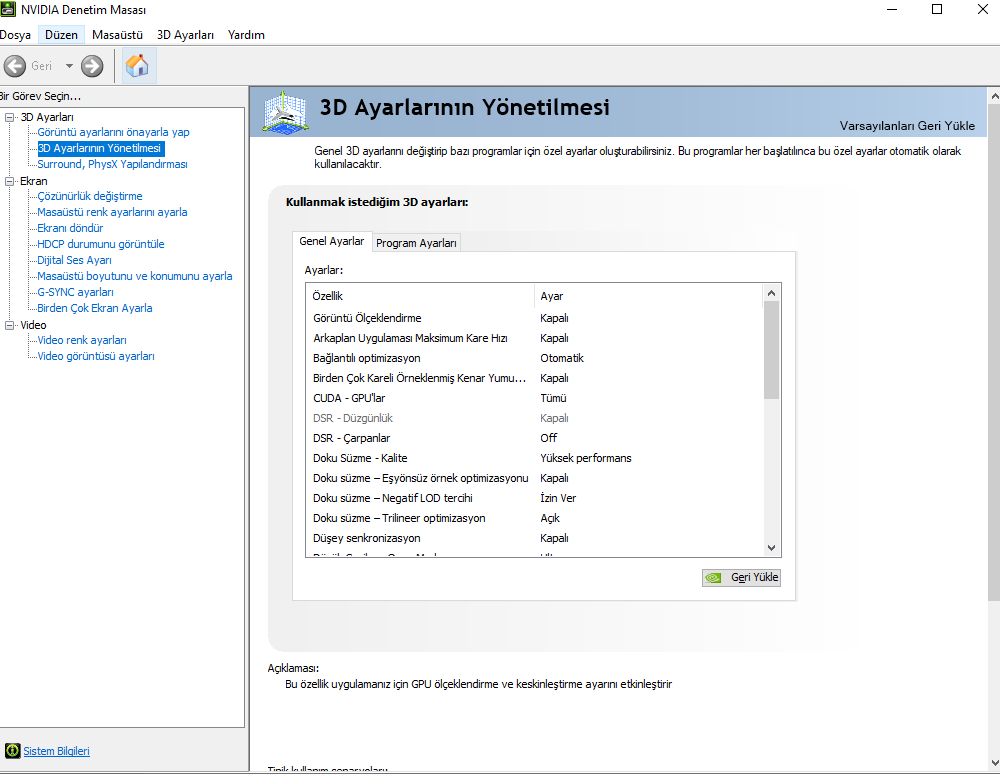Open Masaüstü renk ayarlarını ayarla
Viewport: 1000px width, 774px height.
(112, 212)
